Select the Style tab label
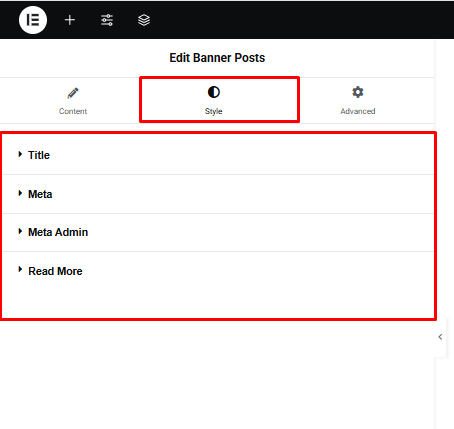 point(214,111)
